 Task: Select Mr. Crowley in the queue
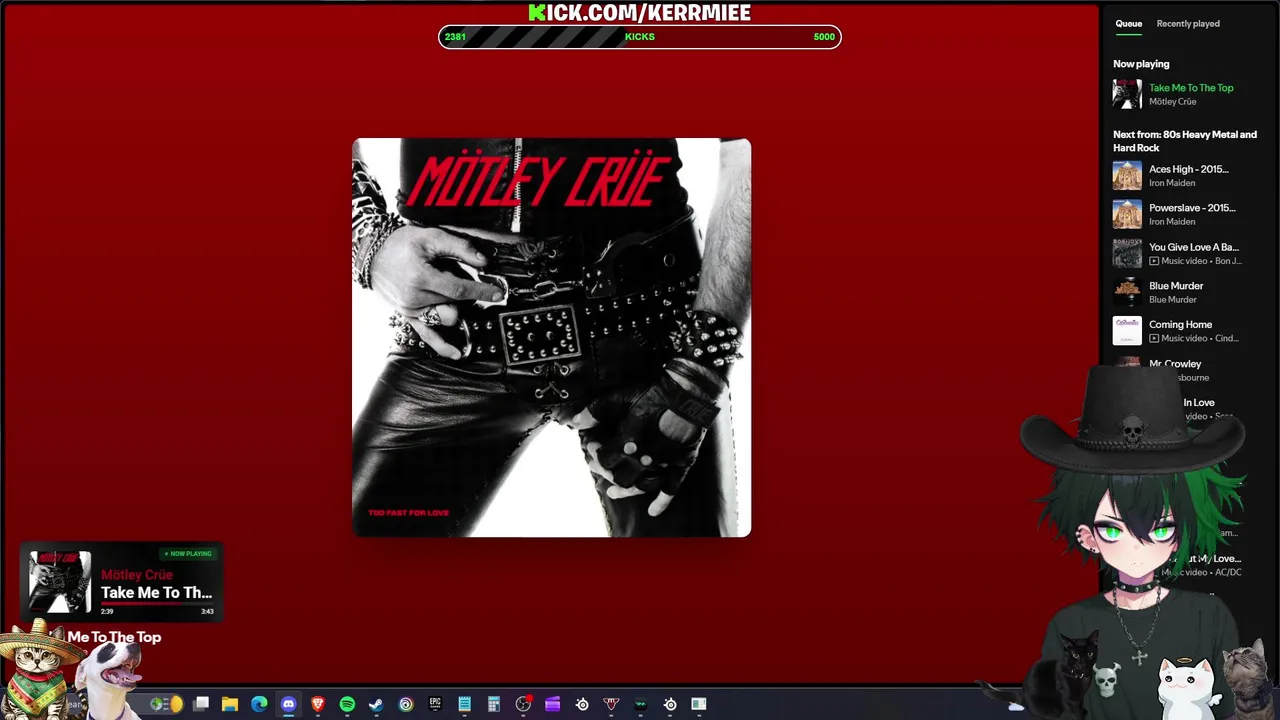click(x=1175, y=364)
